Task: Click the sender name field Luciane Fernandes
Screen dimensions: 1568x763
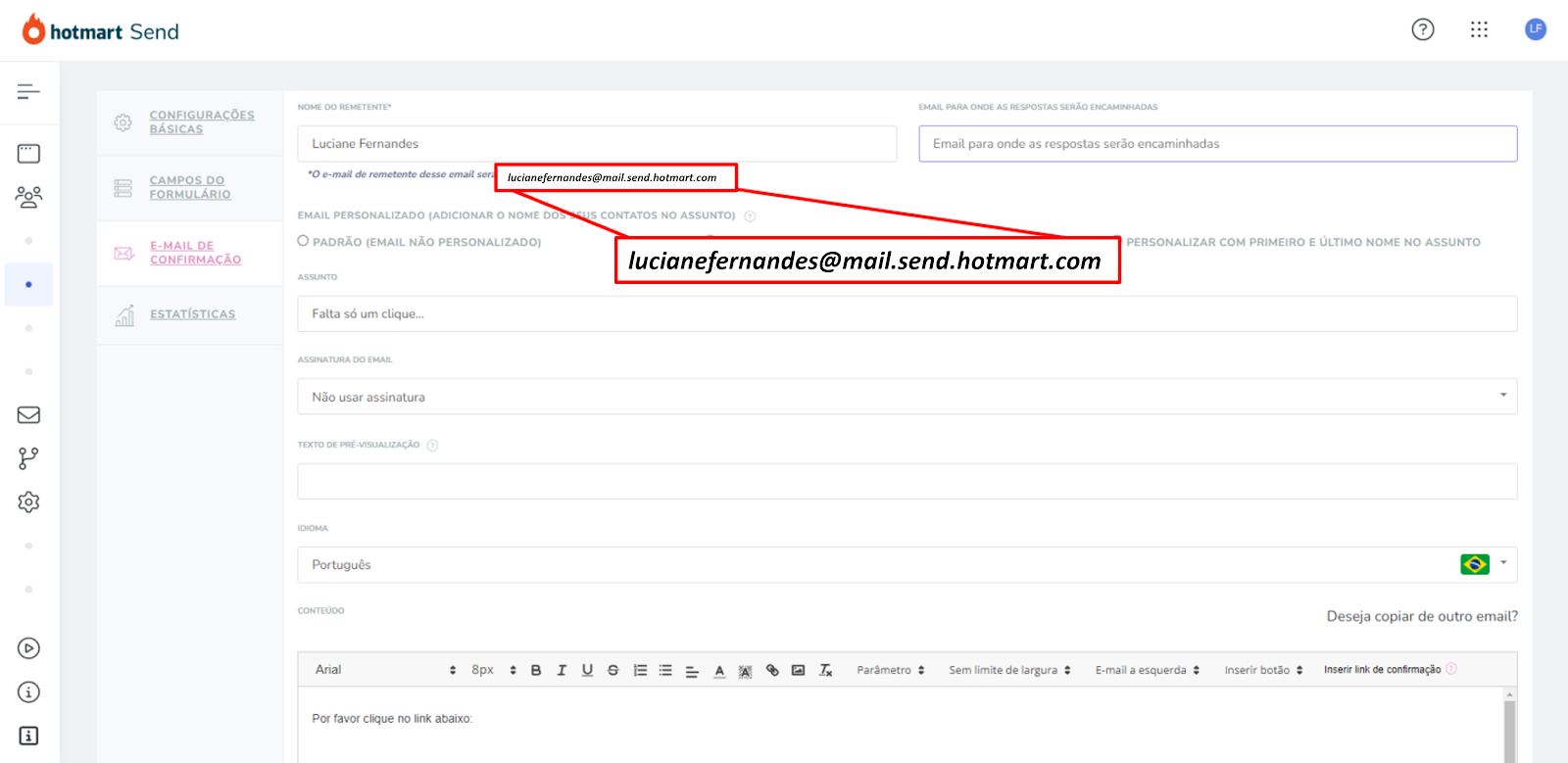Action: tap(597, 144)
